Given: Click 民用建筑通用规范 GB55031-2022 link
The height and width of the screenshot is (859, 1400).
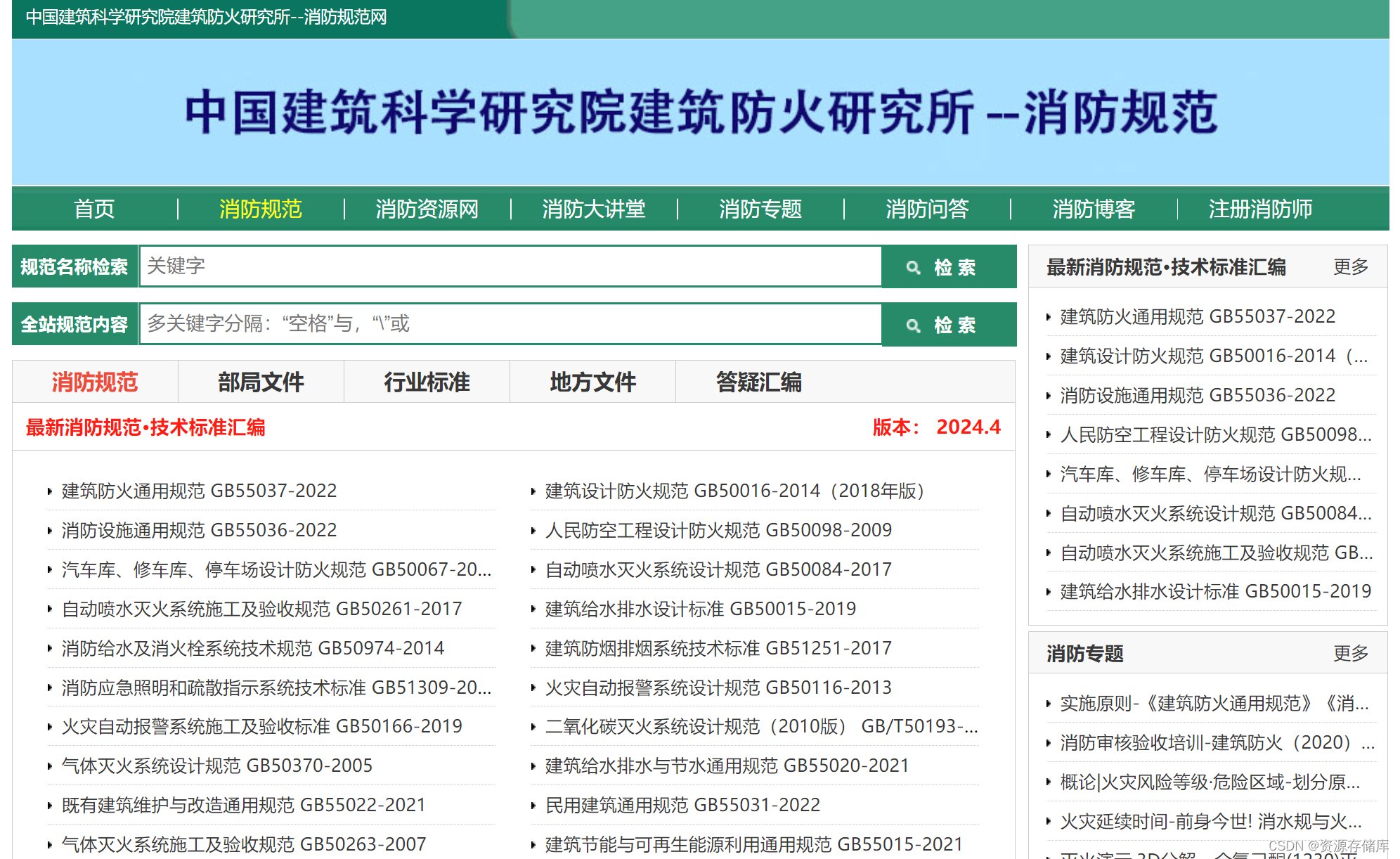Looking at the screenshot, I should 682,805.
